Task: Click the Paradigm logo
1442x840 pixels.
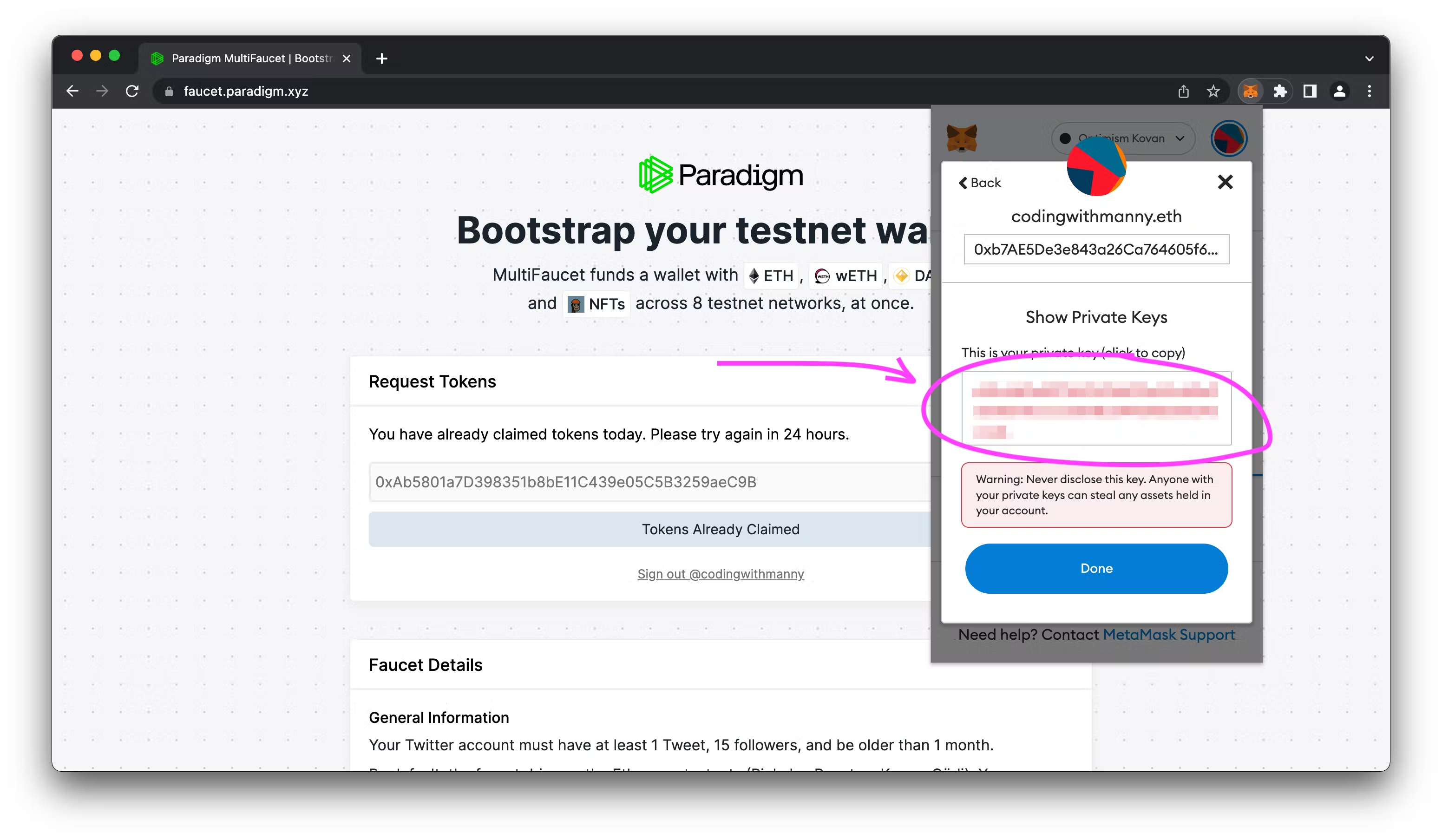Action: [721, 175]
